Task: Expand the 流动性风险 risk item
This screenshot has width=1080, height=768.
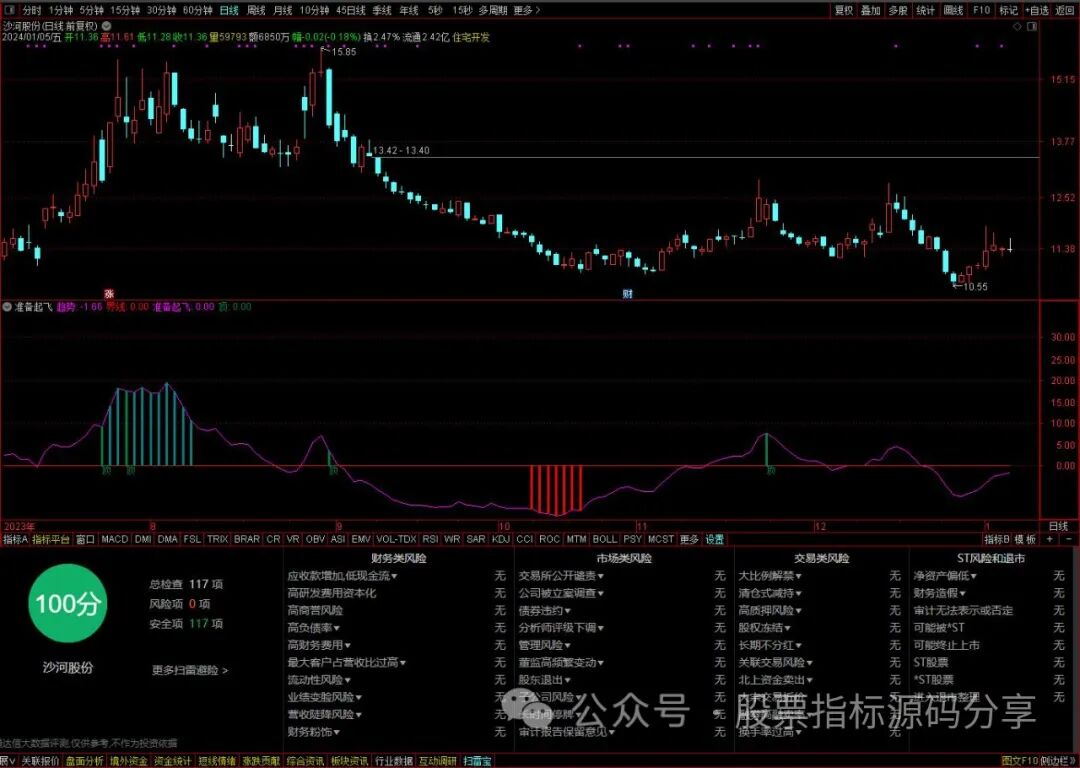Action: (x=319, y=680)
